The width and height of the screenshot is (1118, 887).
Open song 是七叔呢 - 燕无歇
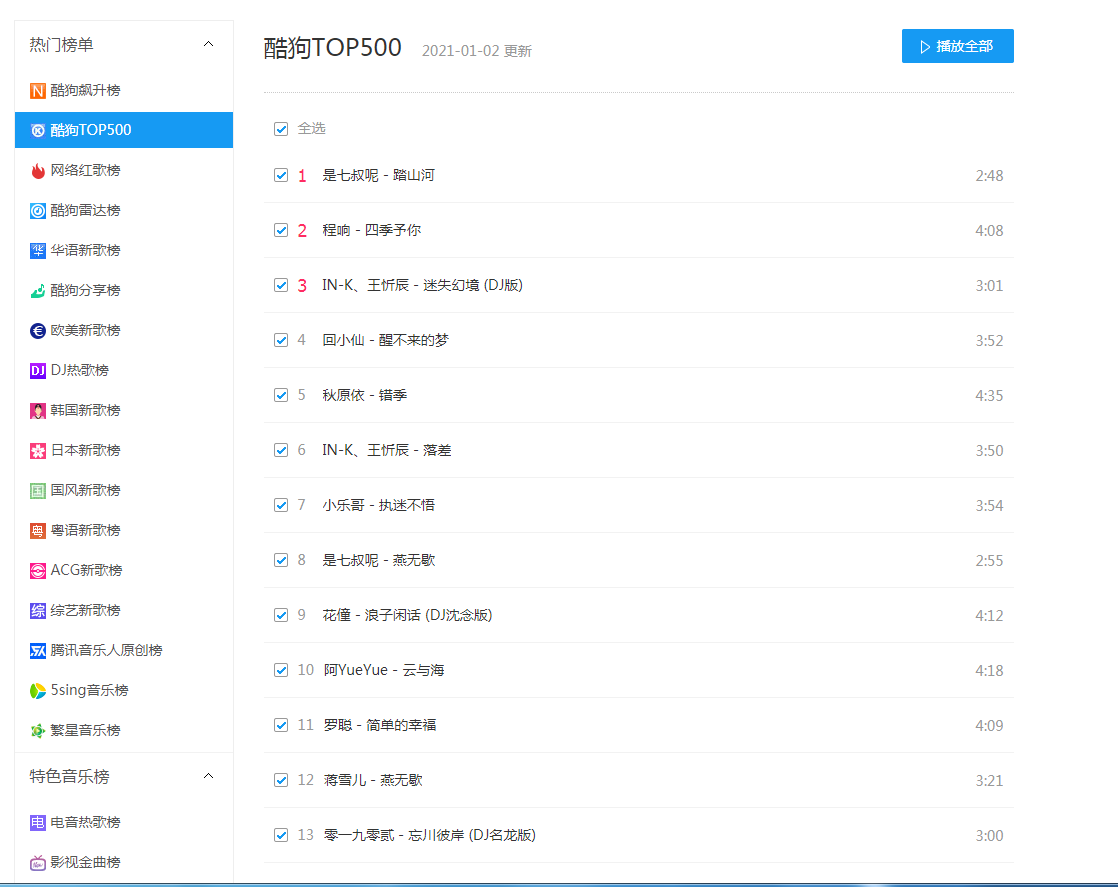(x=378, y=560)
